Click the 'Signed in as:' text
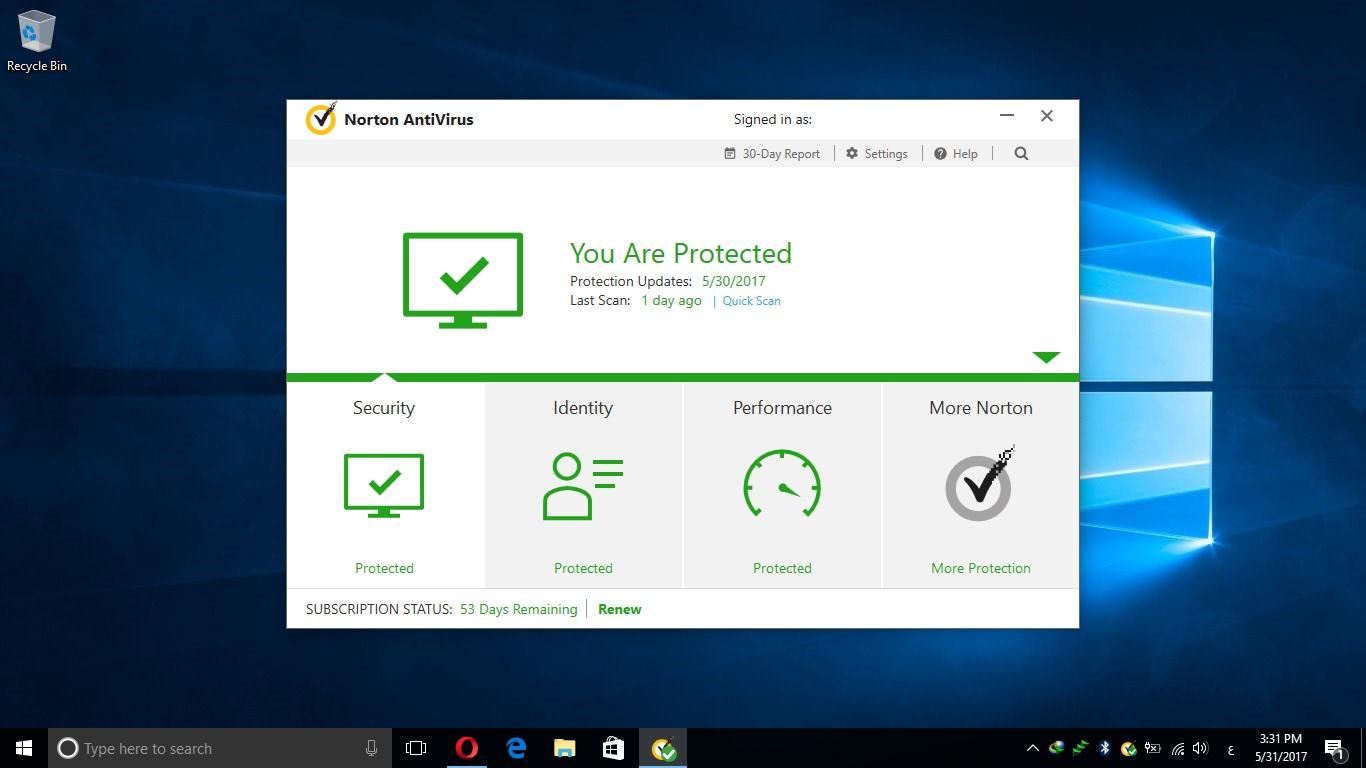 (x=773, y=119)
